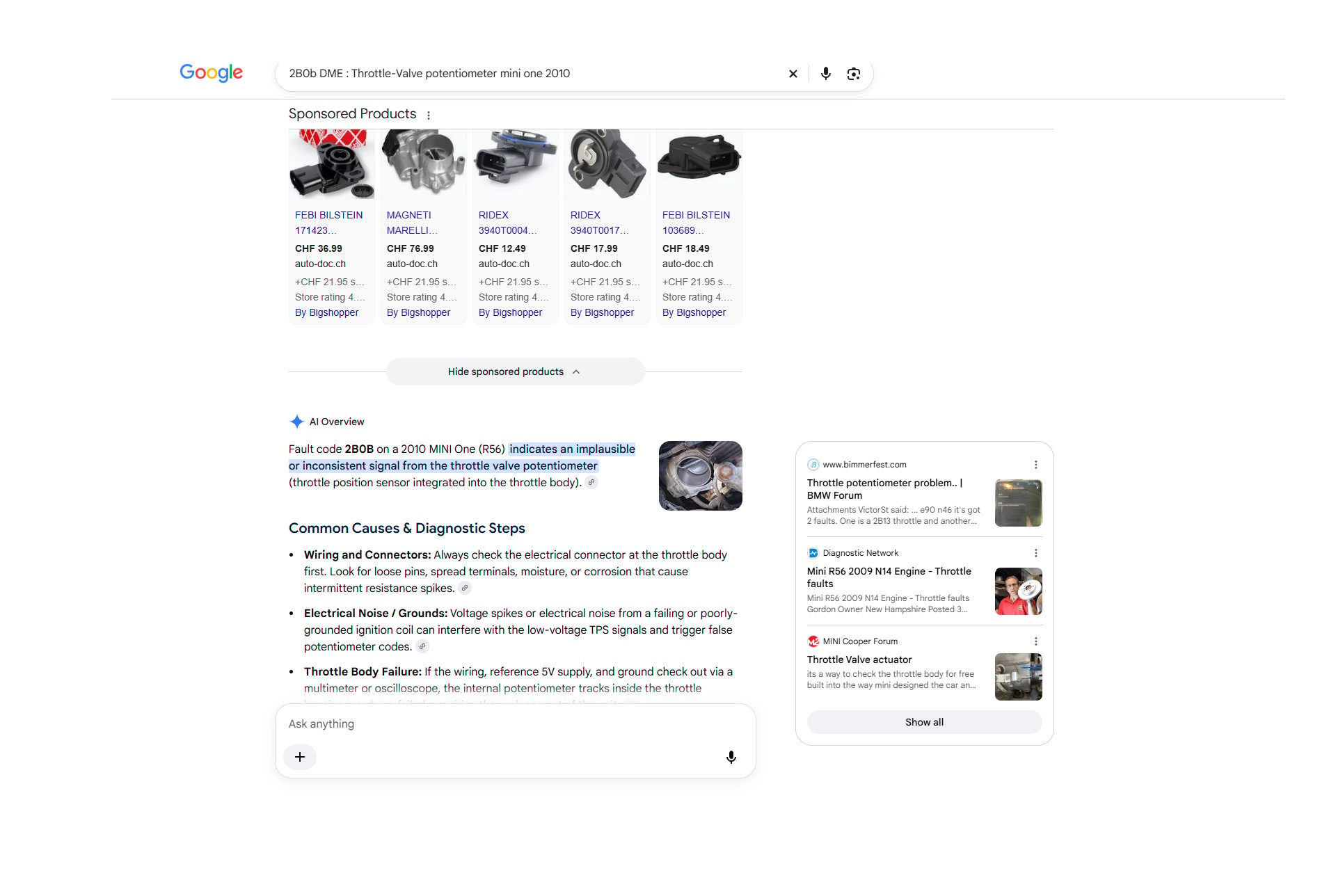
Task: Open RIDEX 3940T0004 product link
Action: 507,223
